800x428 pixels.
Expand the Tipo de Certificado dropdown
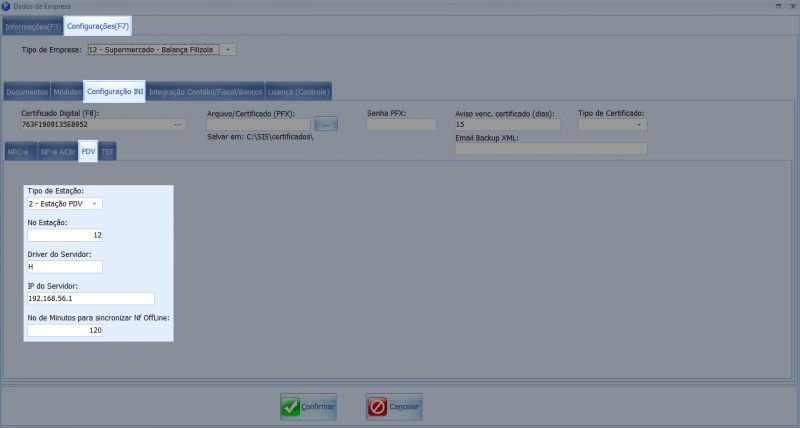coord(639,125)
